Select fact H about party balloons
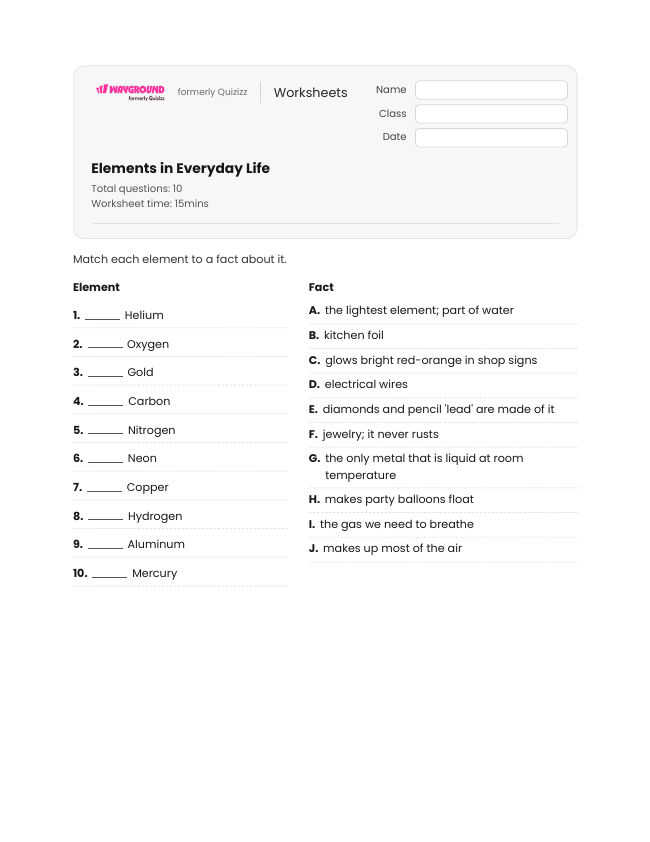Viewport: 650px width, 842px height. pos(443,499)
